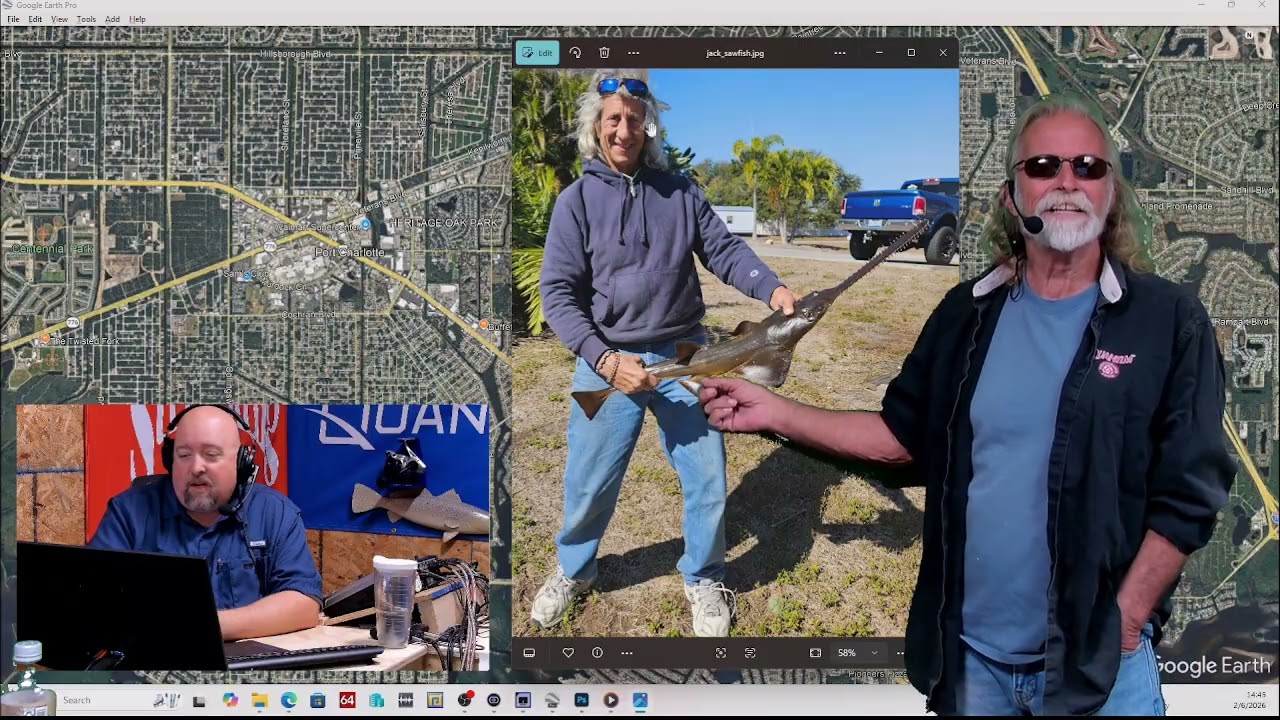Click the Windows taskbar Search box
This screenshot has height=720, width=1280.
120,700
